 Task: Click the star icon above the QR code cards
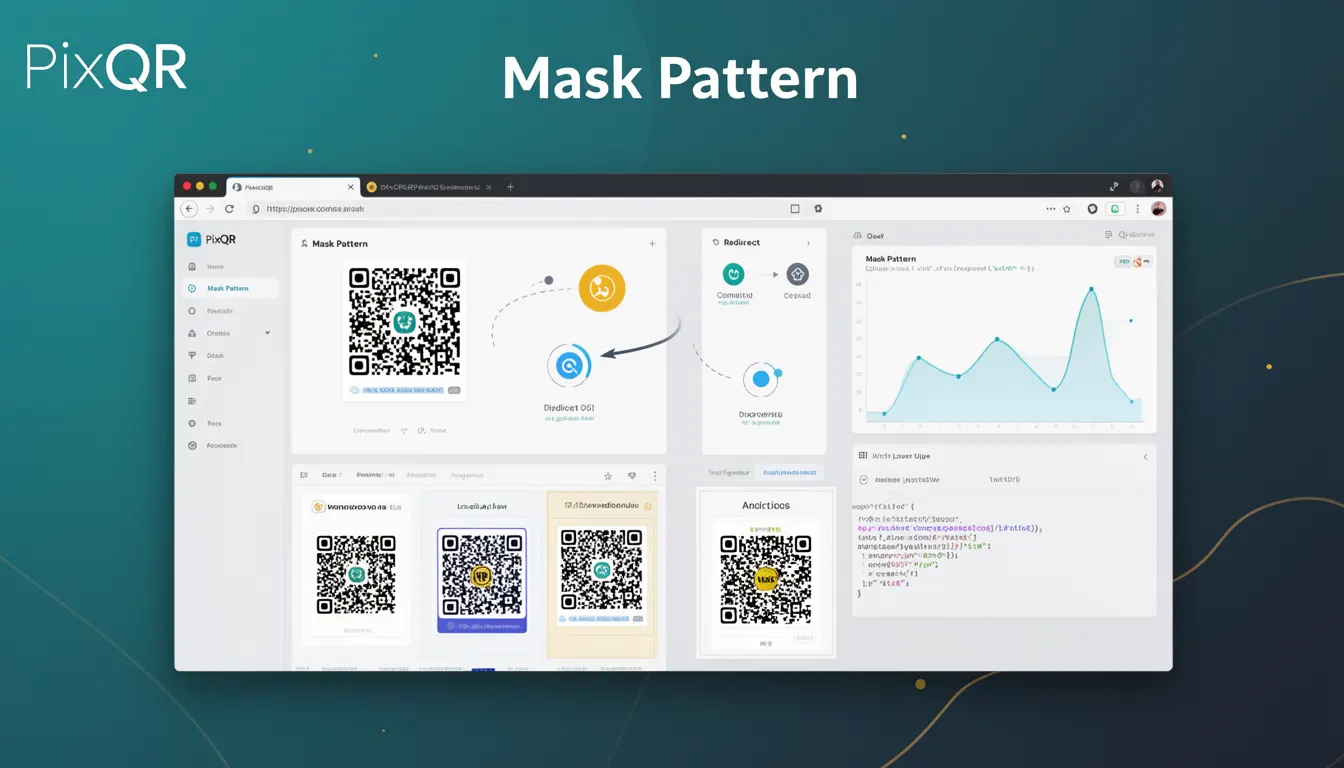607,476
